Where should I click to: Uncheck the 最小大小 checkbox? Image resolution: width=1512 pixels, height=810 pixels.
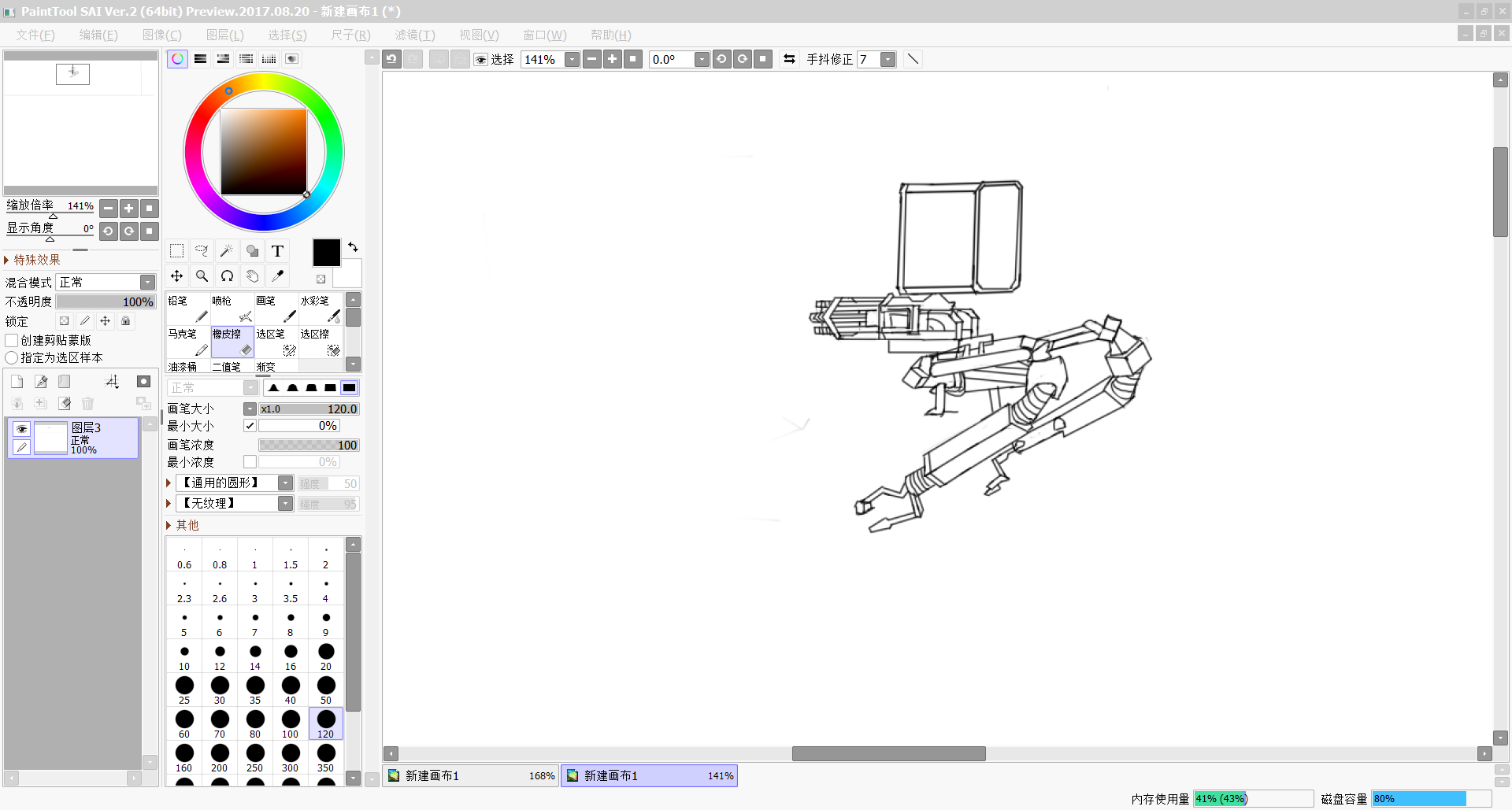(x=250, y=426)
